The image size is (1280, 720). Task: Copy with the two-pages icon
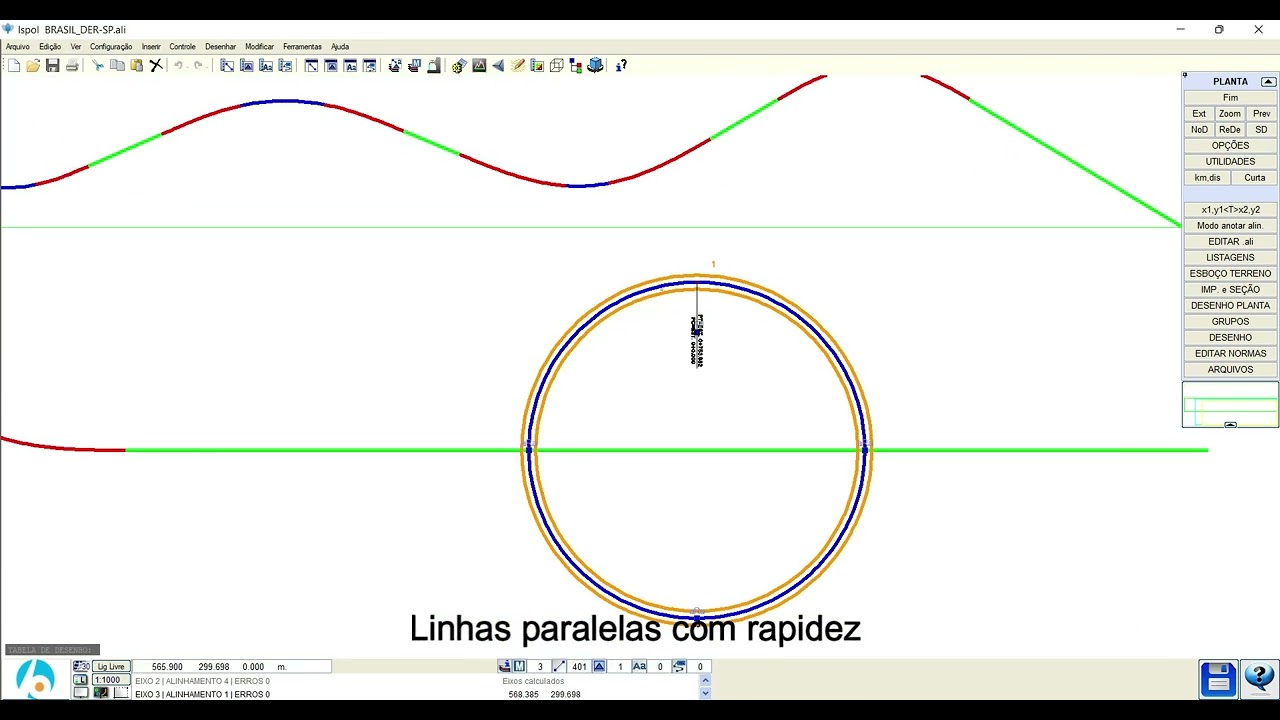tap(117, 65)
